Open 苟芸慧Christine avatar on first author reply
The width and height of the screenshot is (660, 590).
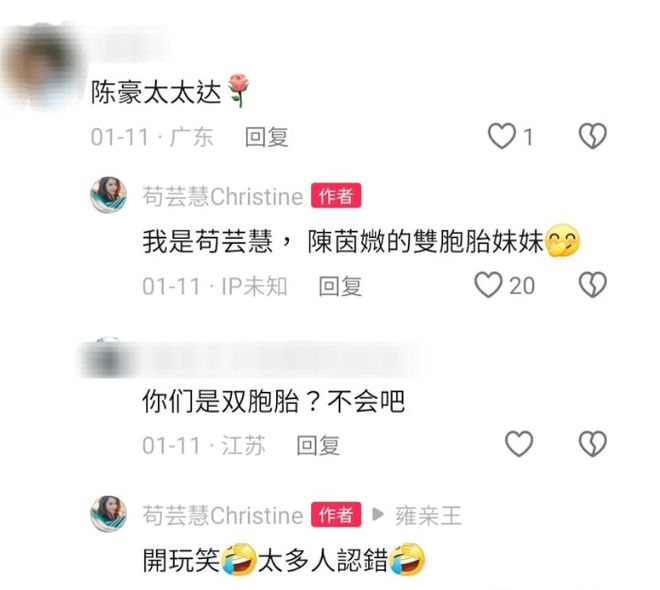[109, 195]
